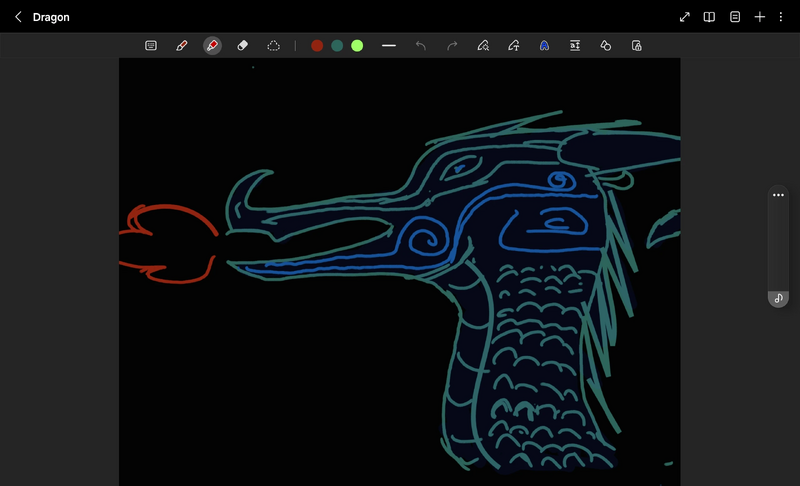Select the keyboard text input tool
The height and width of the screenshot is (486, 800).
(x=151, y=46)
